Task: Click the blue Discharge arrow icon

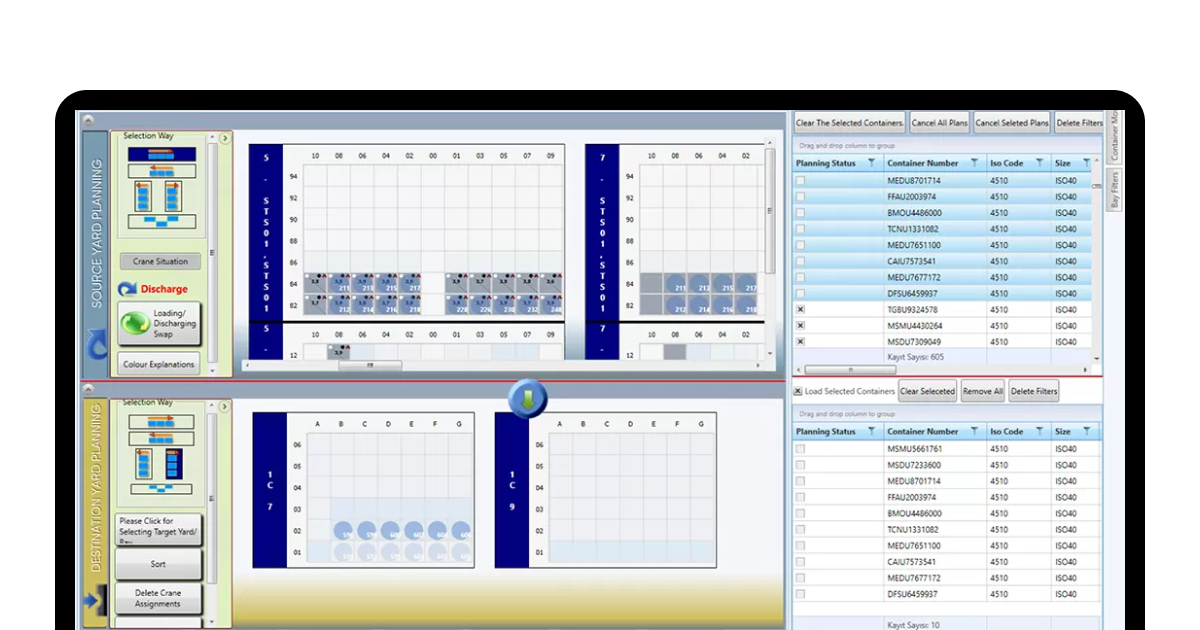Action: point(127,289)
